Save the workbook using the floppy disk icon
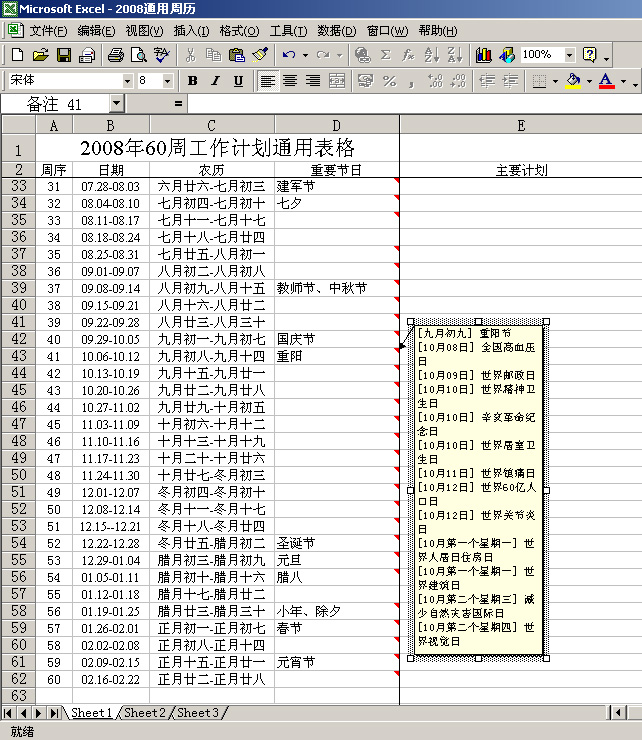Screen dimensions: 642x740 63,55
